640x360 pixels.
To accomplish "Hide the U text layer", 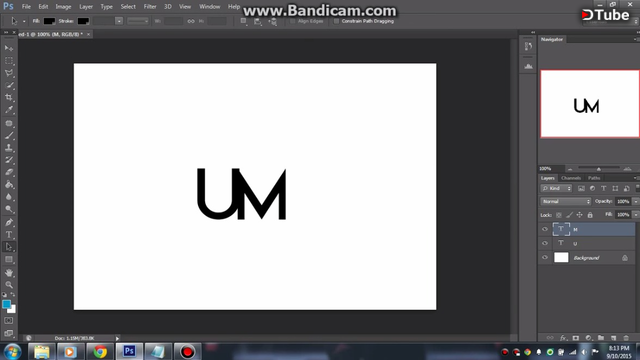I will (x=544, y=243).
